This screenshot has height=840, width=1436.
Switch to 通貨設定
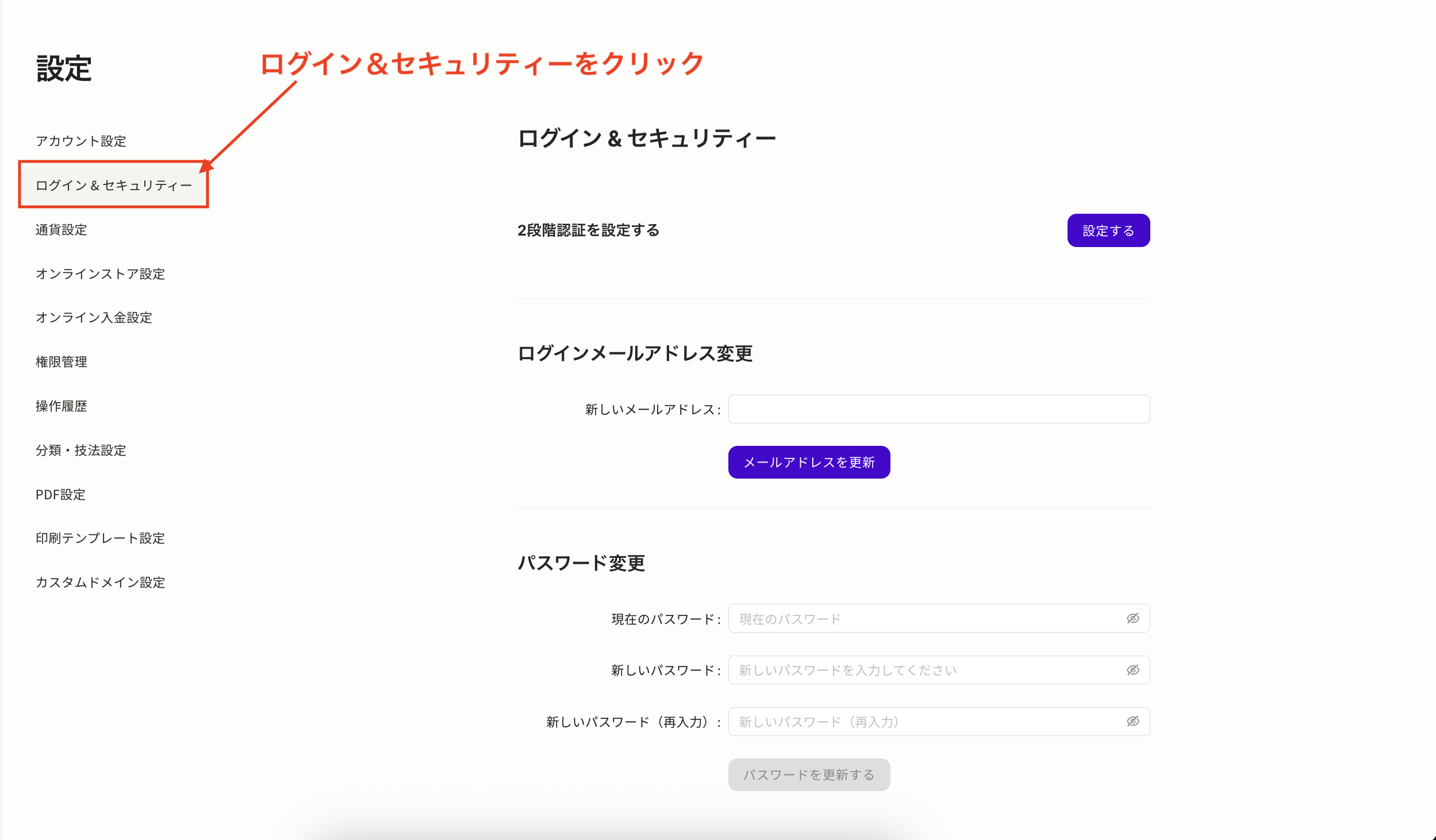point(61,230)
